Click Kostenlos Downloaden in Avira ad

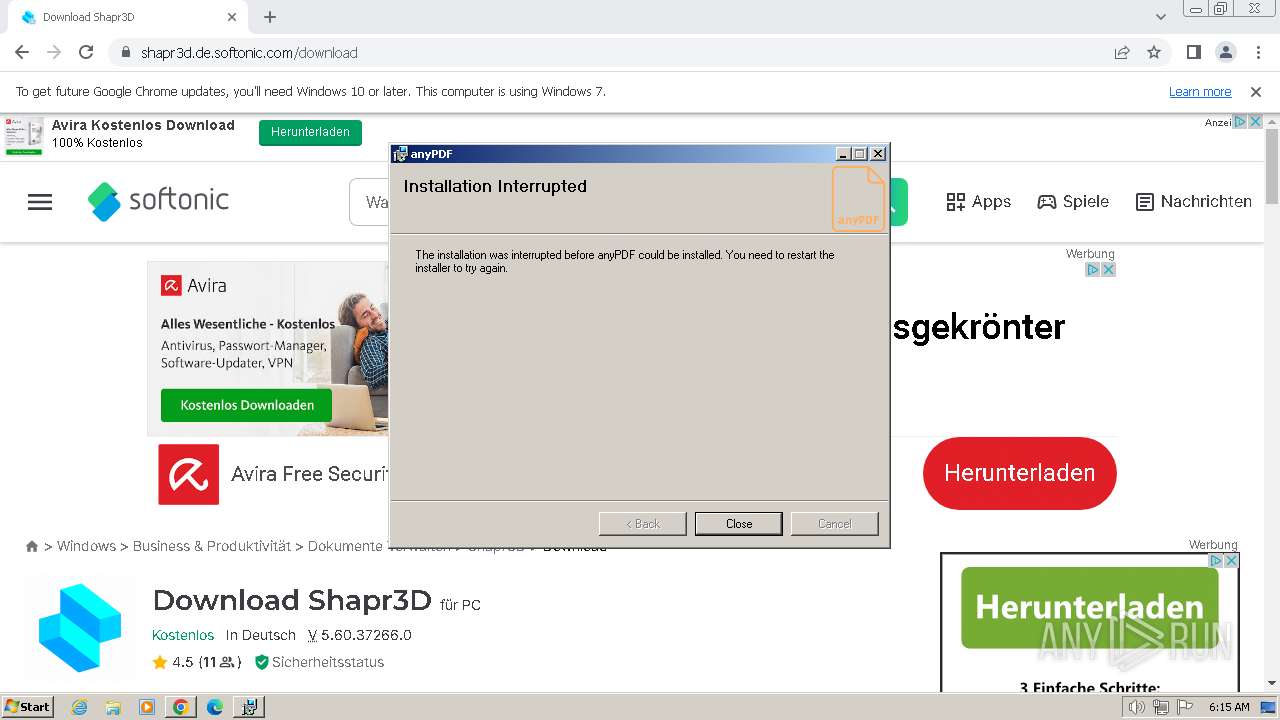(247, 405)
